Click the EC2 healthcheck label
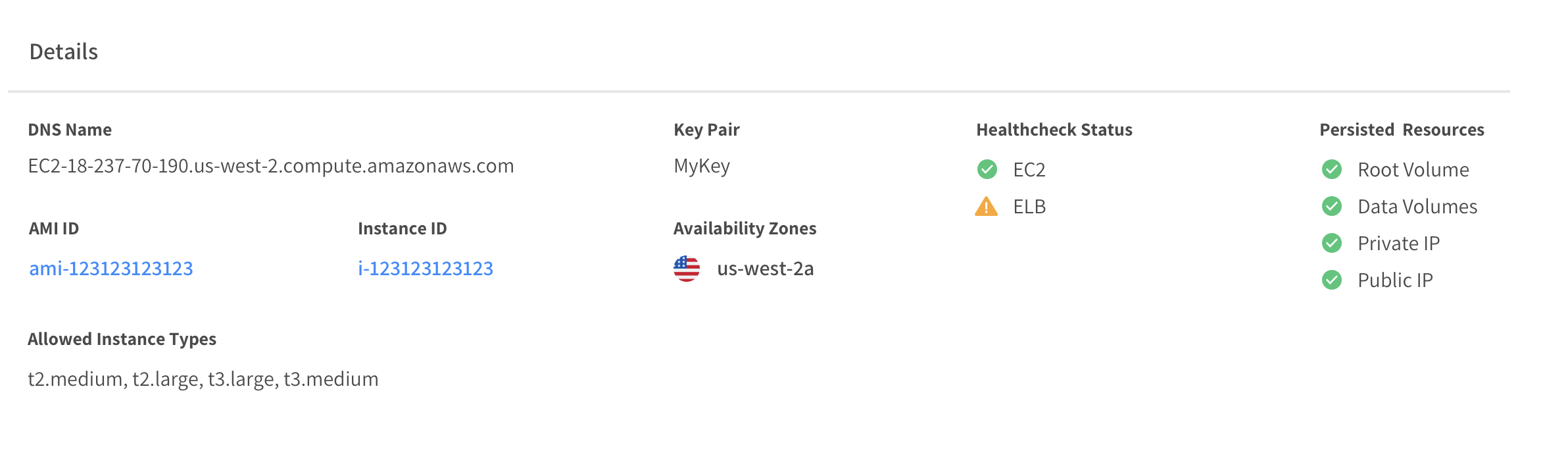This screenshot has height=449, width=1568. (1029, 170)
